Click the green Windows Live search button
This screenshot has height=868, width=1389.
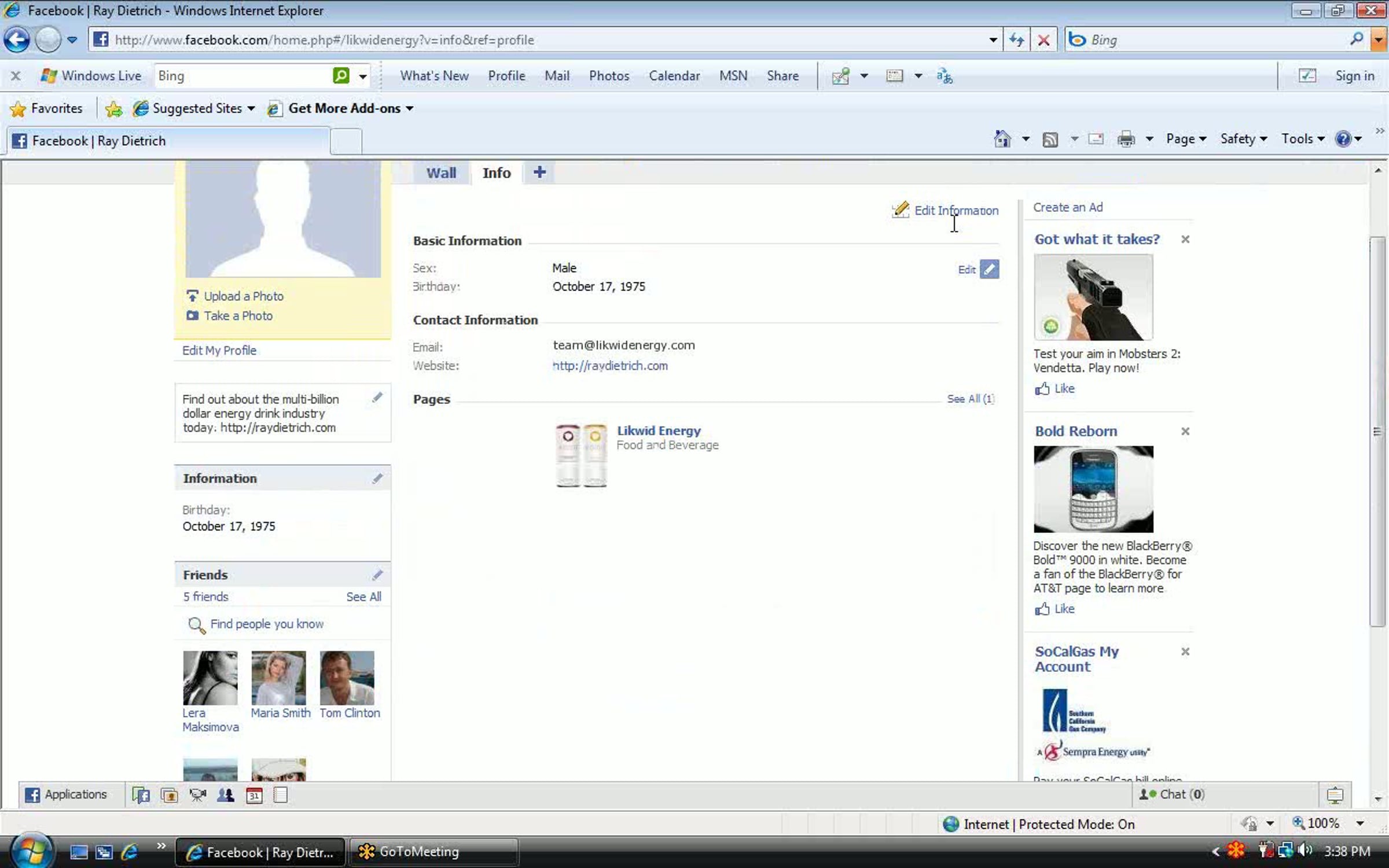pyautogui.click(x=341, y=75)
